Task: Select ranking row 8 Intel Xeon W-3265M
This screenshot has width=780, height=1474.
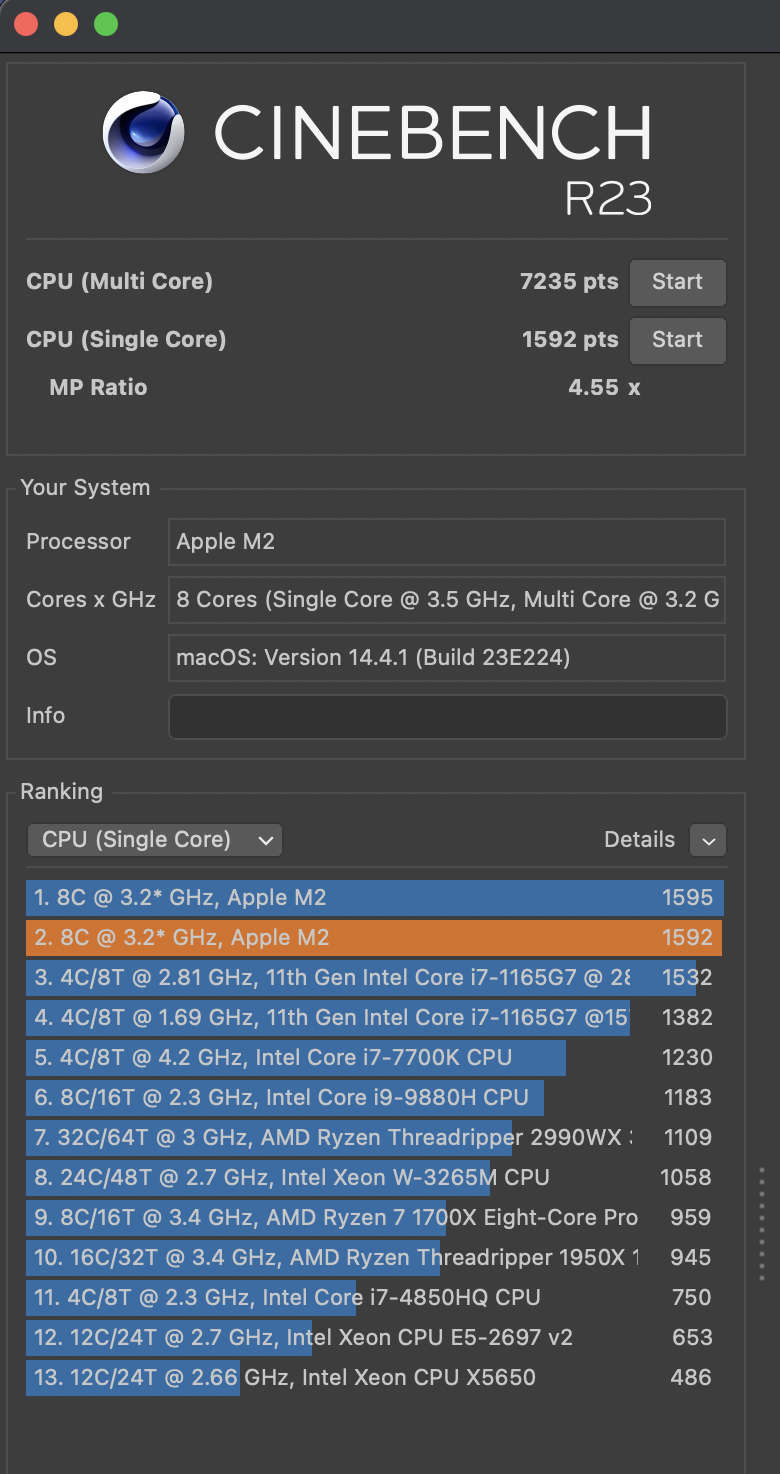Action: point(375,1178)
